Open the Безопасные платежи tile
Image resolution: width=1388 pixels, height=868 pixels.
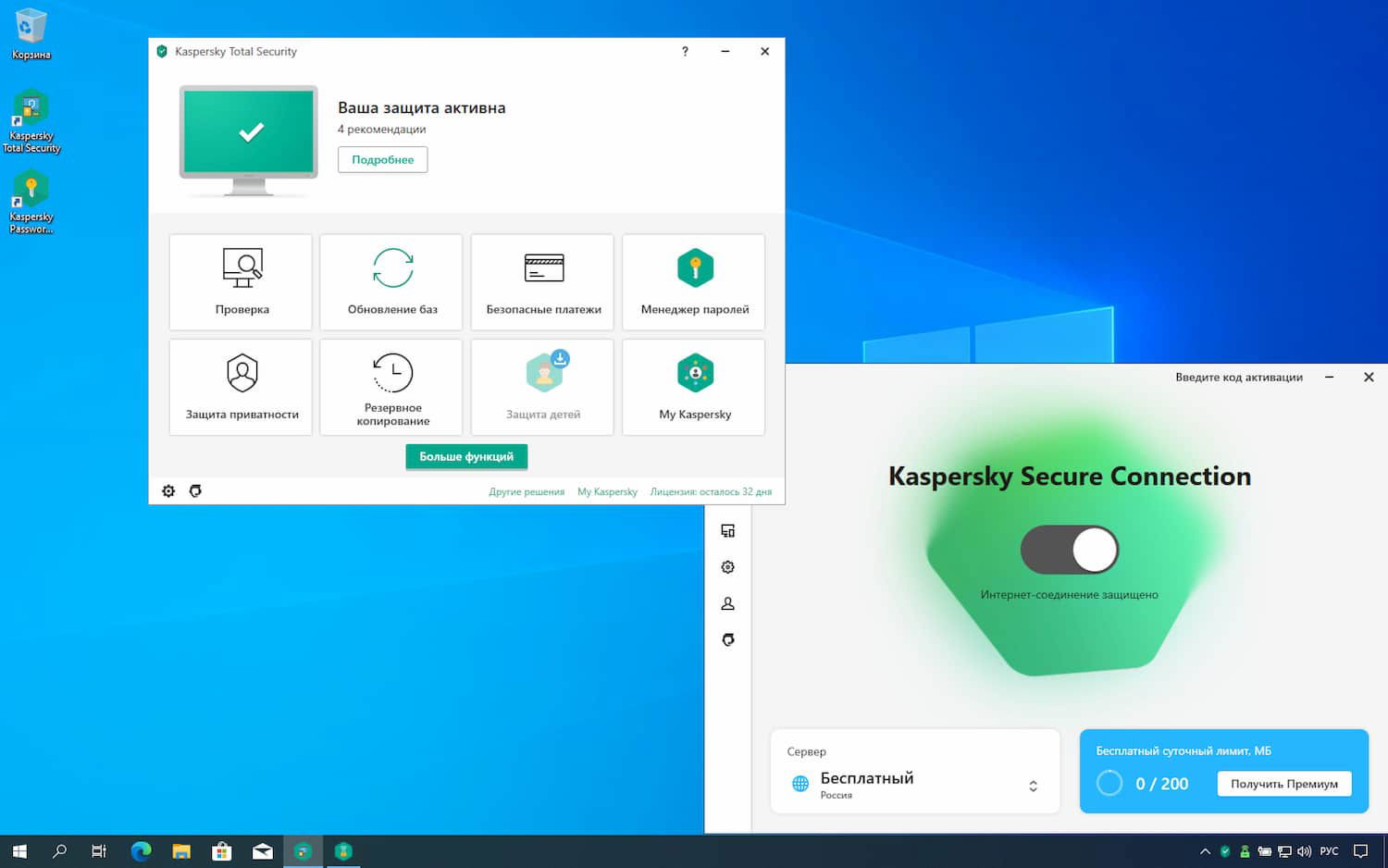pos(543,282)
